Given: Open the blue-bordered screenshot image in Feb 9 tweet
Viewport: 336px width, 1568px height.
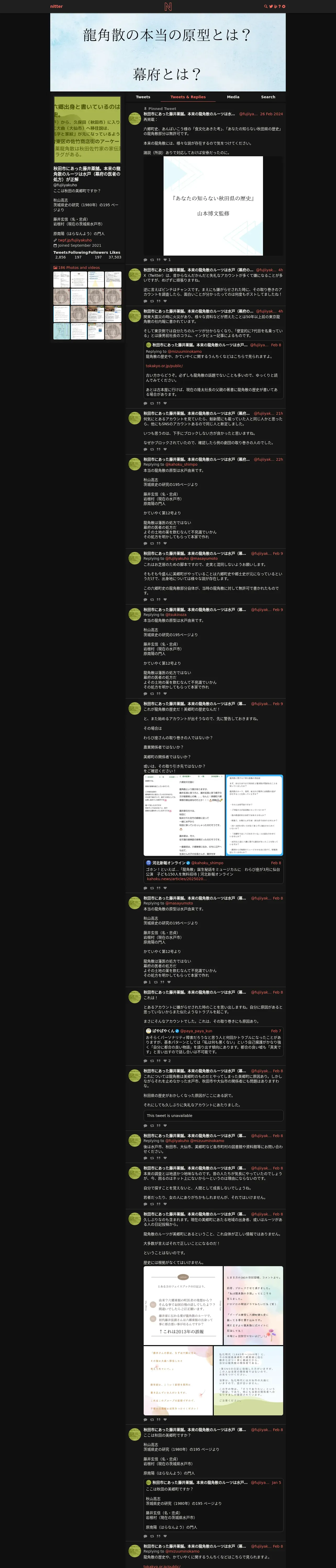Looking at the screenshot, I should tap(254, 815).
